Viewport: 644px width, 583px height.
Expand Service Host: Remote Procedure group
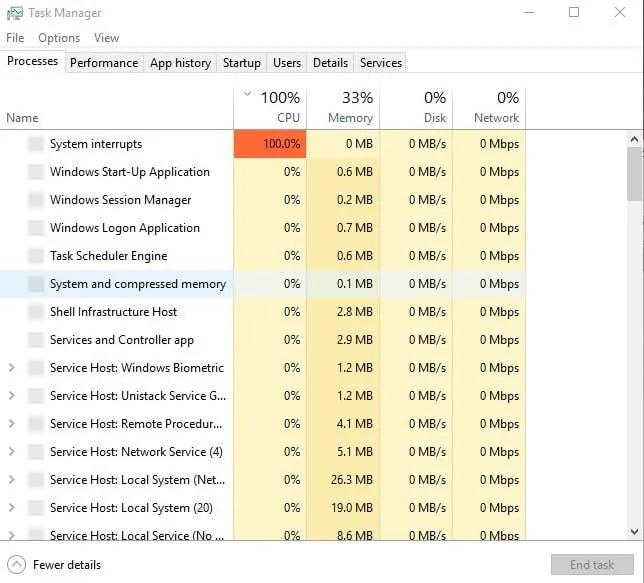point(11,424)
